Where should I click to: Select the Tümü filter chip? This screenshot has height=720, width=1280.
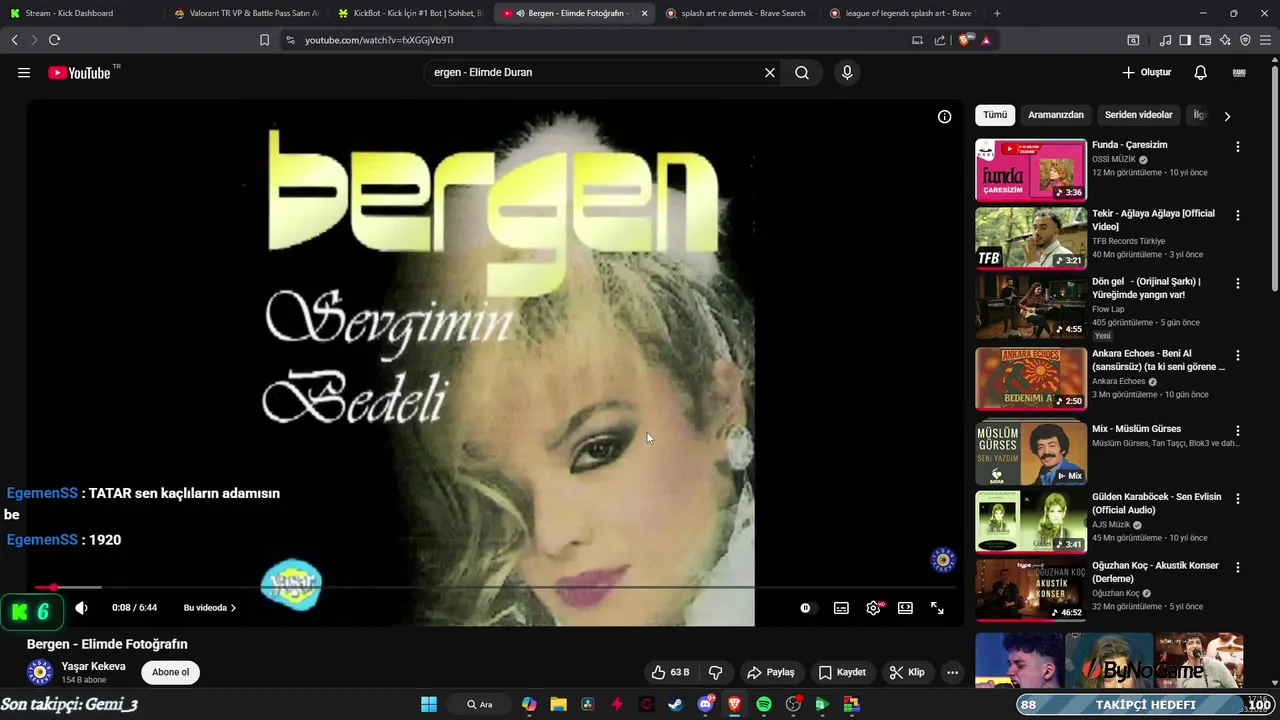(995, 115)
